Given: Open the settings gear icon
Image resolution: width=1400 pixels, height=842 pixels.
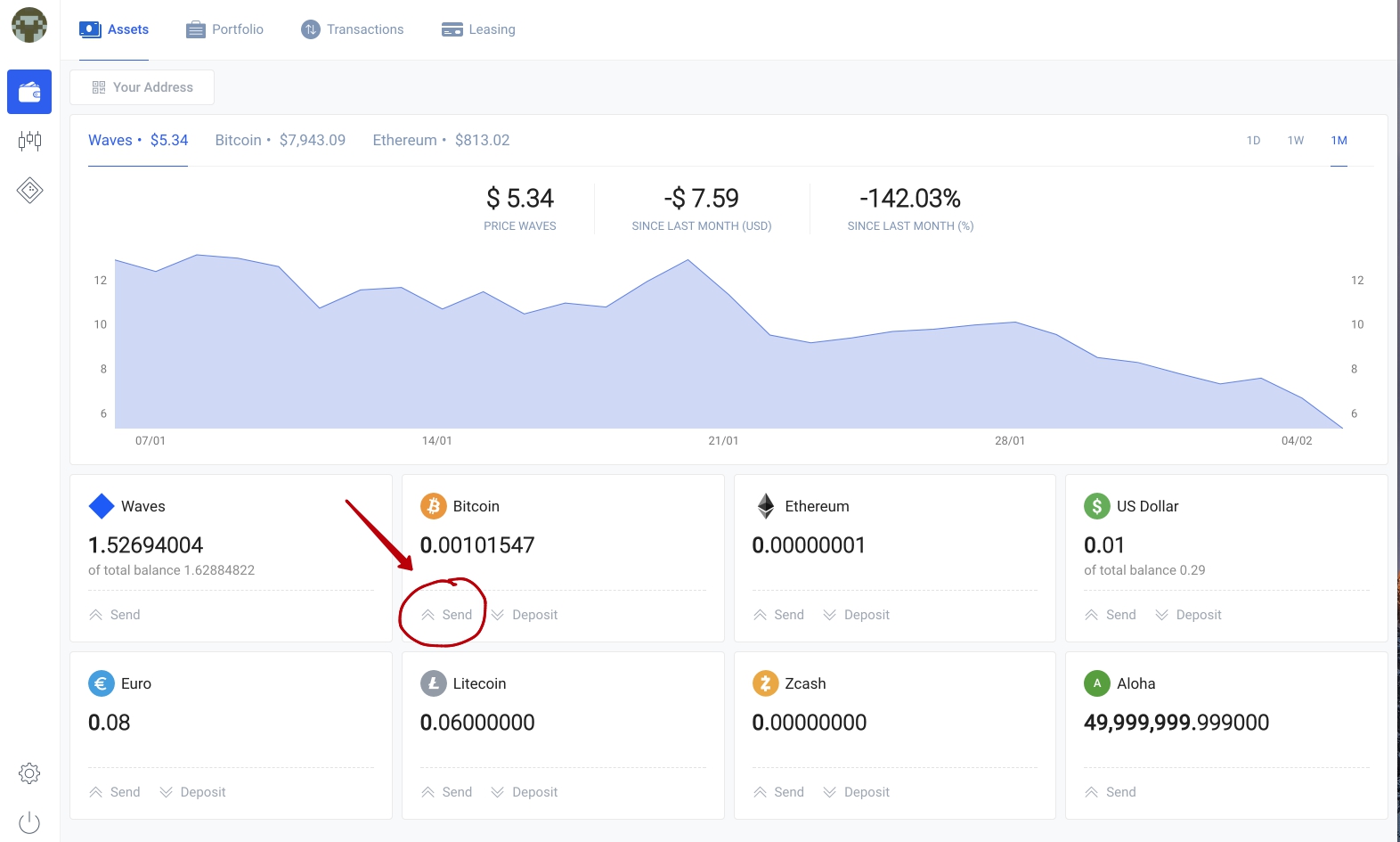Looking at the screenshot, I should pyautogui.click(x=29, y=773).
